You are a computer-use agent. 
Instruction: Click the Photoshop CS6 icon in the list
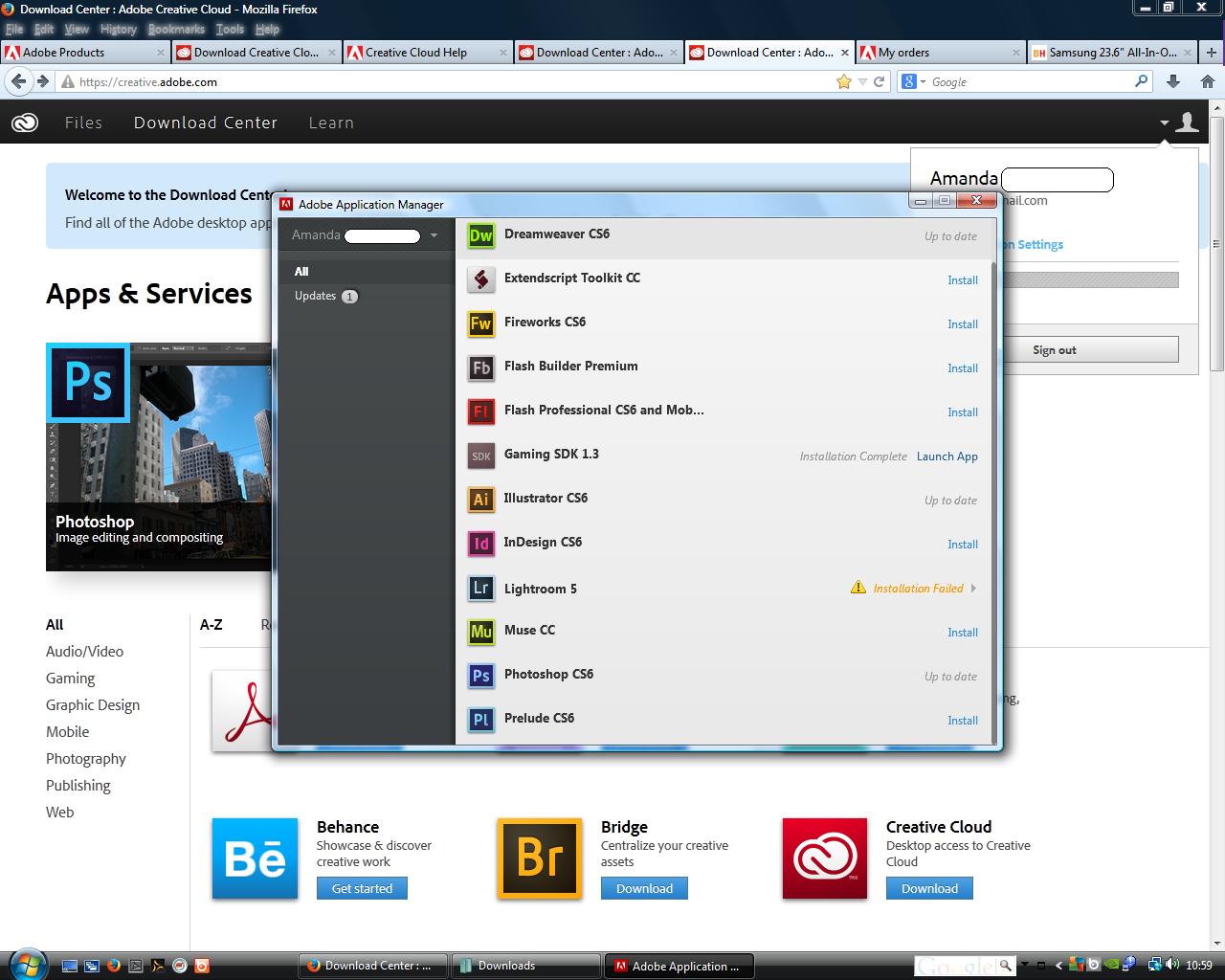coord(480,676)
